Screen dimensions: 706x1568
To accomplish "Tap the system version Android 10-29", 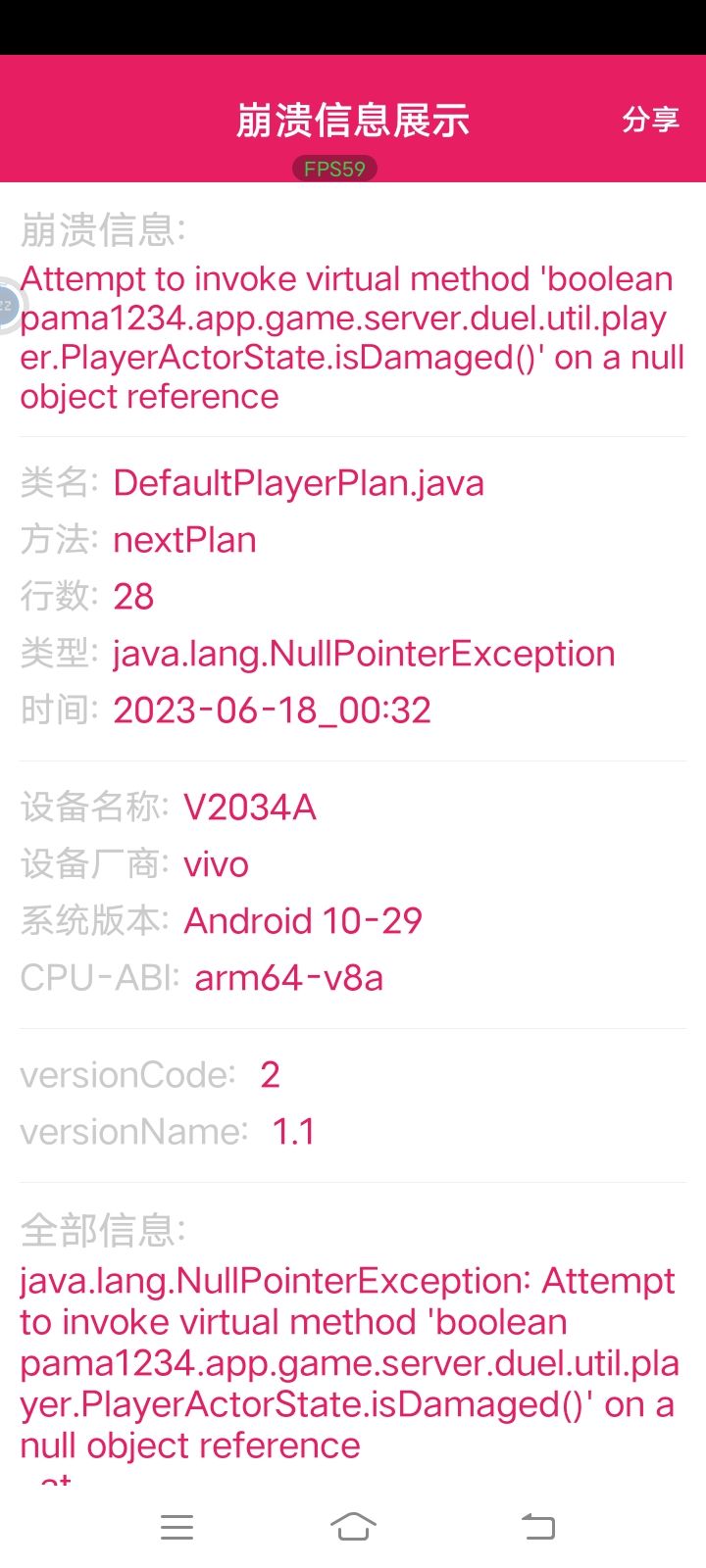I will tap(302, 921).
